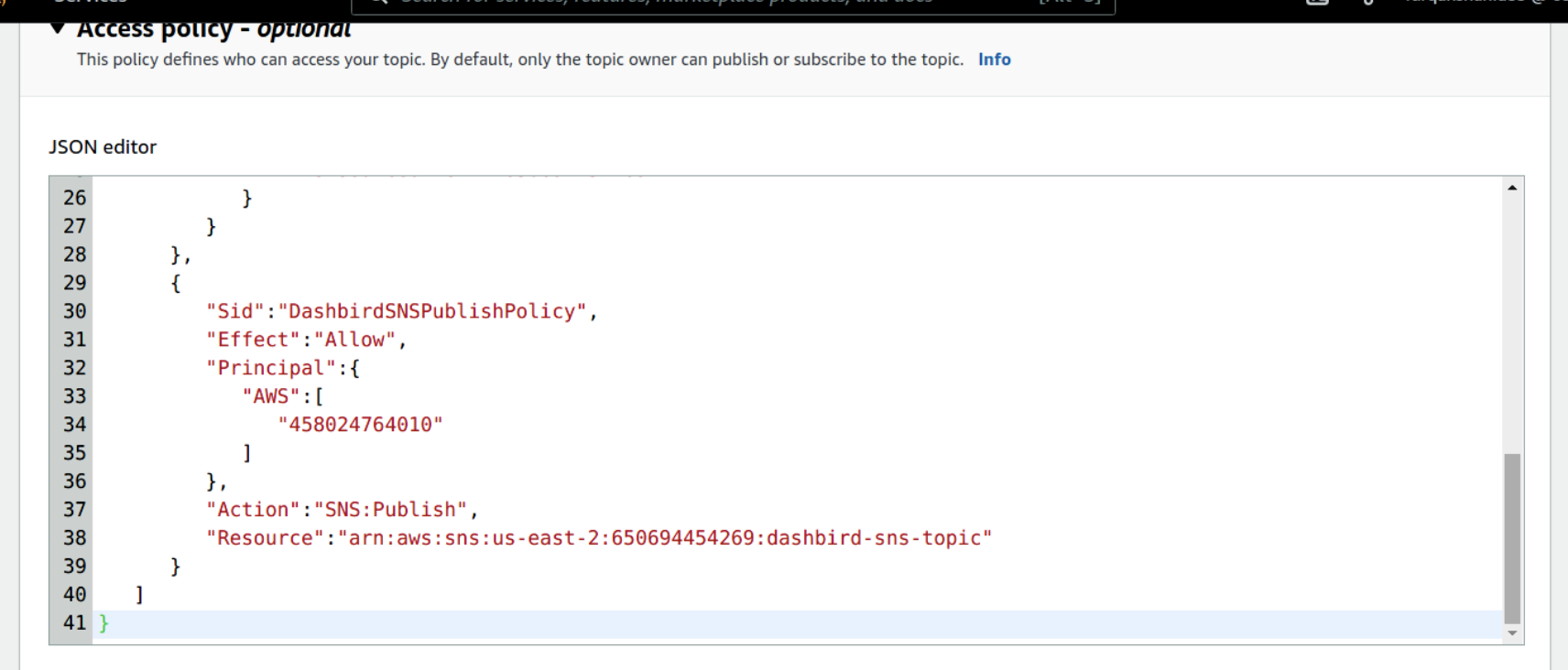The image size is (1568, 670).
Task: Click the JSON editor vertical scrollbar thumb
Action: (x=1512, y=537)
